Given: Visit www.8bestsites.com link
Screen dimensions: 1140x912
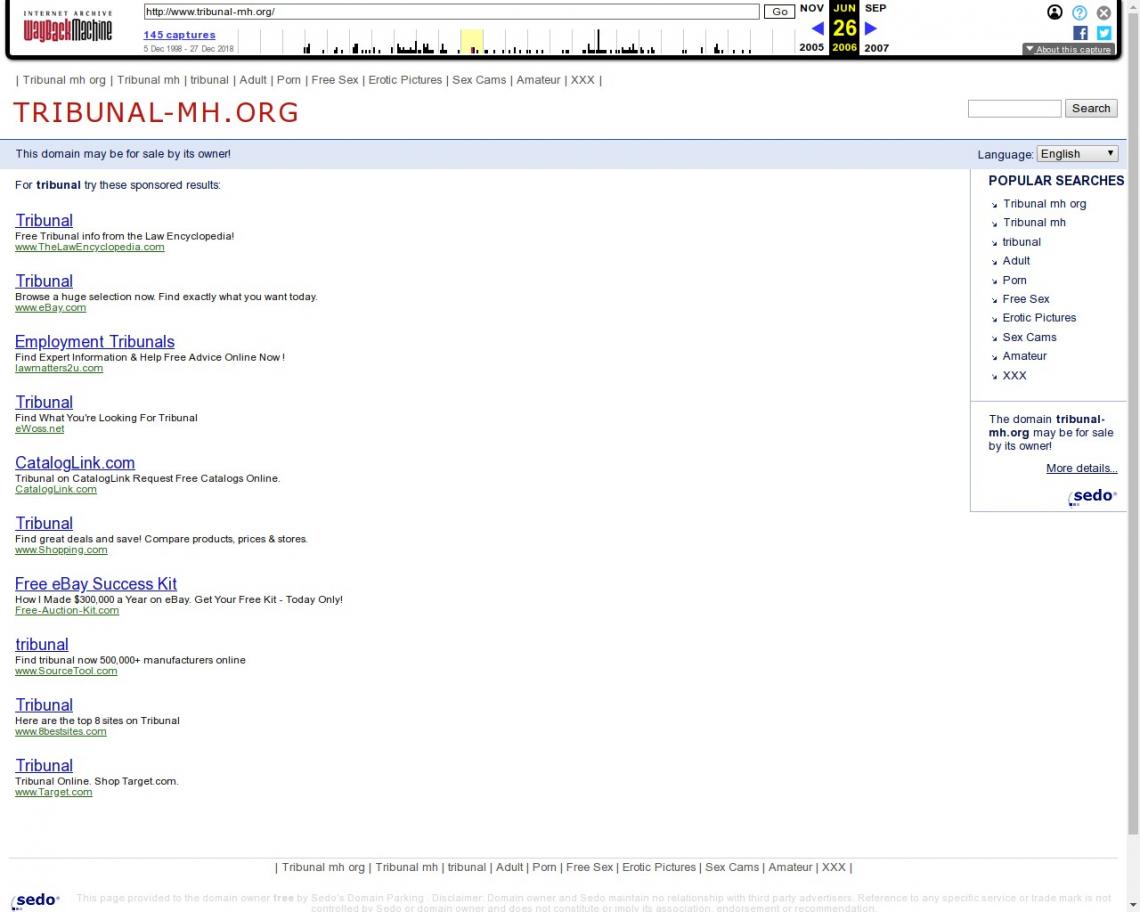Looking at the screenshot, I should (x=60, y=732).
